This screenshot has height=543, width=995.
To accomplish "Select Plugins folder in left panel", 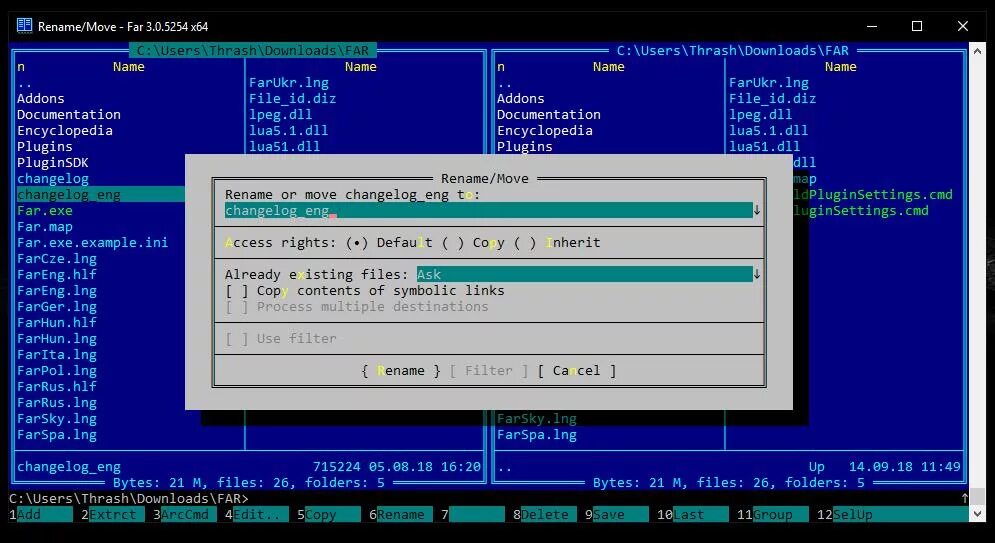I will [44, 146].
